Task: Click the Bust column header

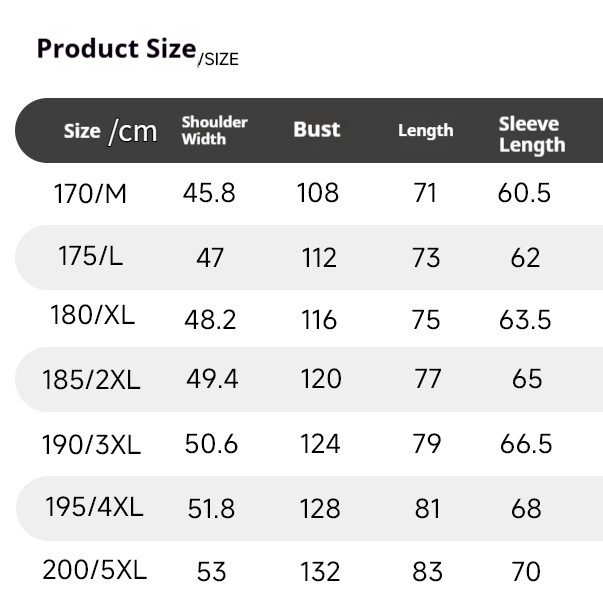Action: 317,130
